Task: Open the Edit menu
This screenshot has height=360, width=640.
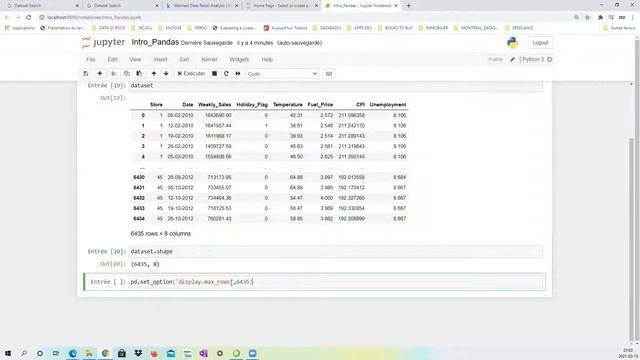Action: pos(112,60)
